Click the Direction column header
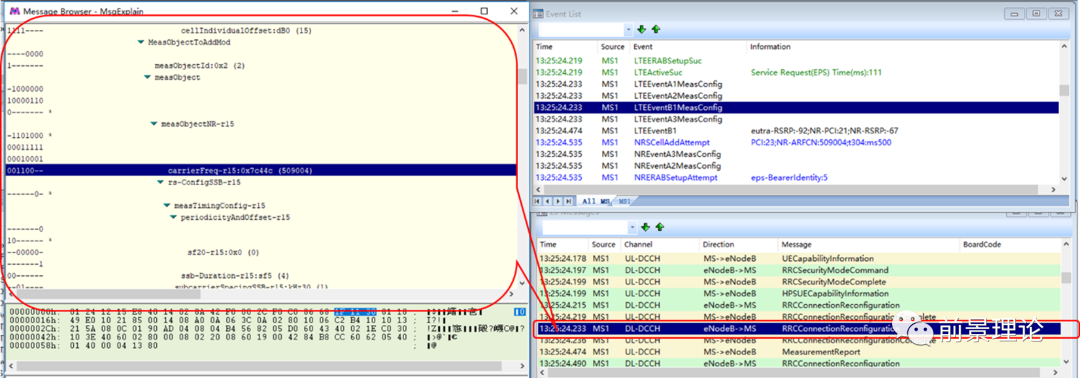This screenshot has width=1080, height=378. 738,244
